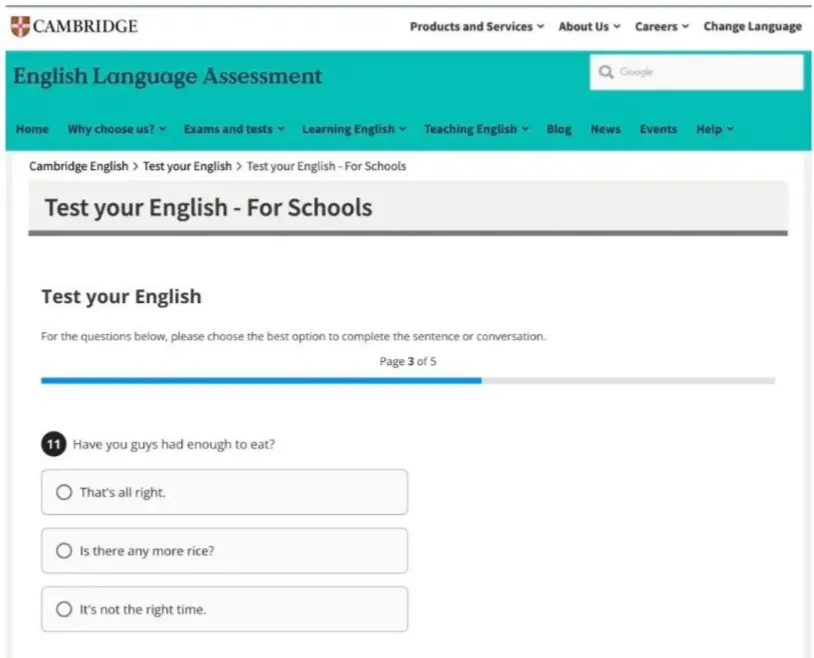Open About Us dropdown
Viewport: 814px width, 658px height.
[x=589, y=26]
